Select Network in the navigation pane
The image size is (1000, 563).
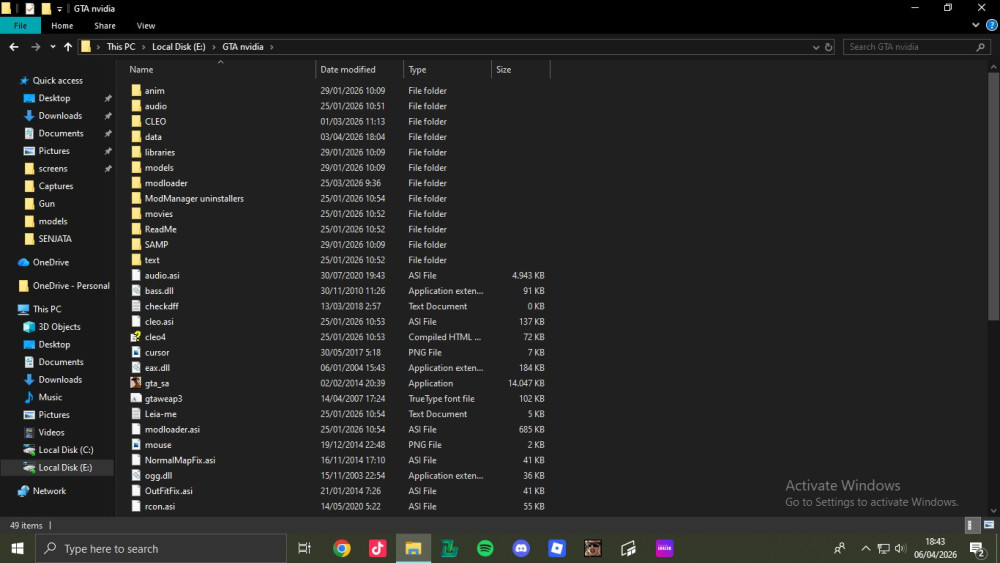coord(49,491)
